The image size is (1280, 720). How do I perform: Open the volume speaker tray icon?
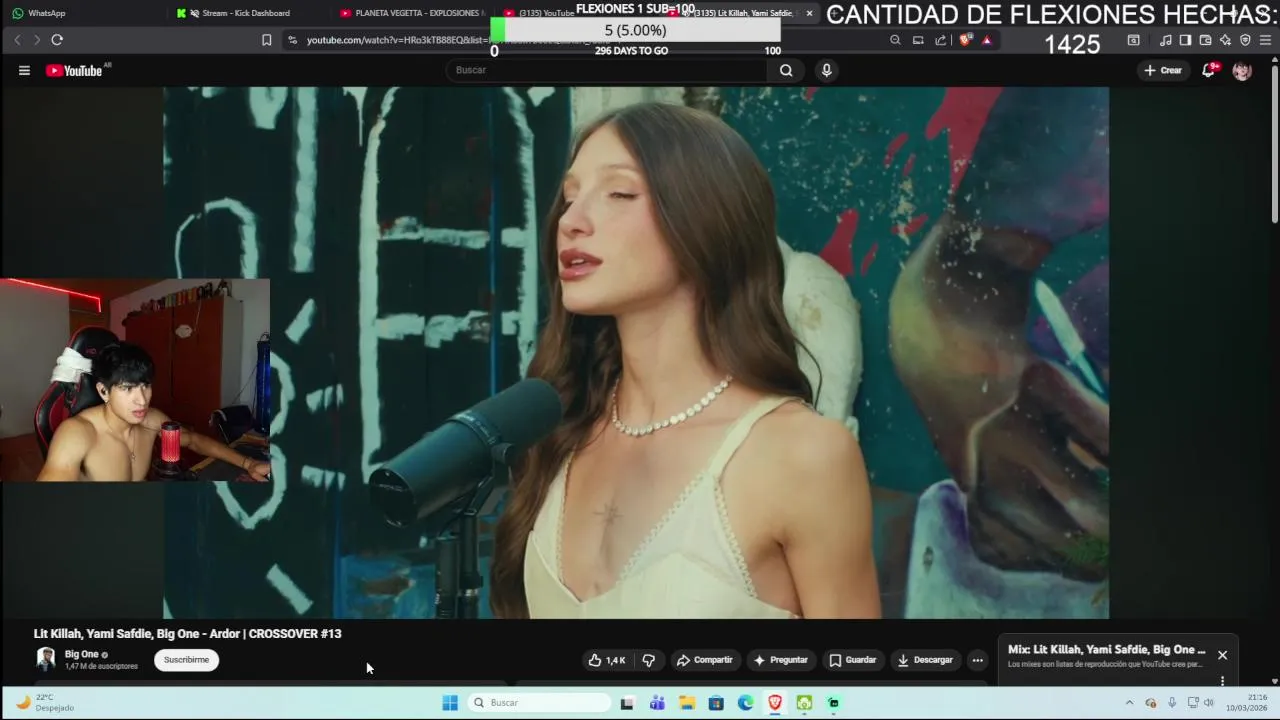pos(1209,703)
